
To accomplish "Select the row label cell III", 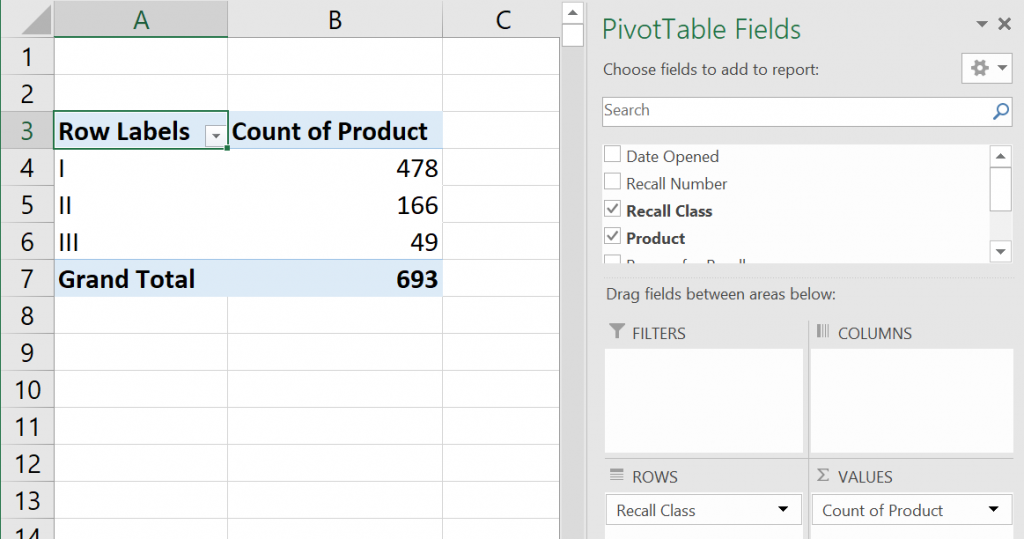I will click(x=141, y=242).
